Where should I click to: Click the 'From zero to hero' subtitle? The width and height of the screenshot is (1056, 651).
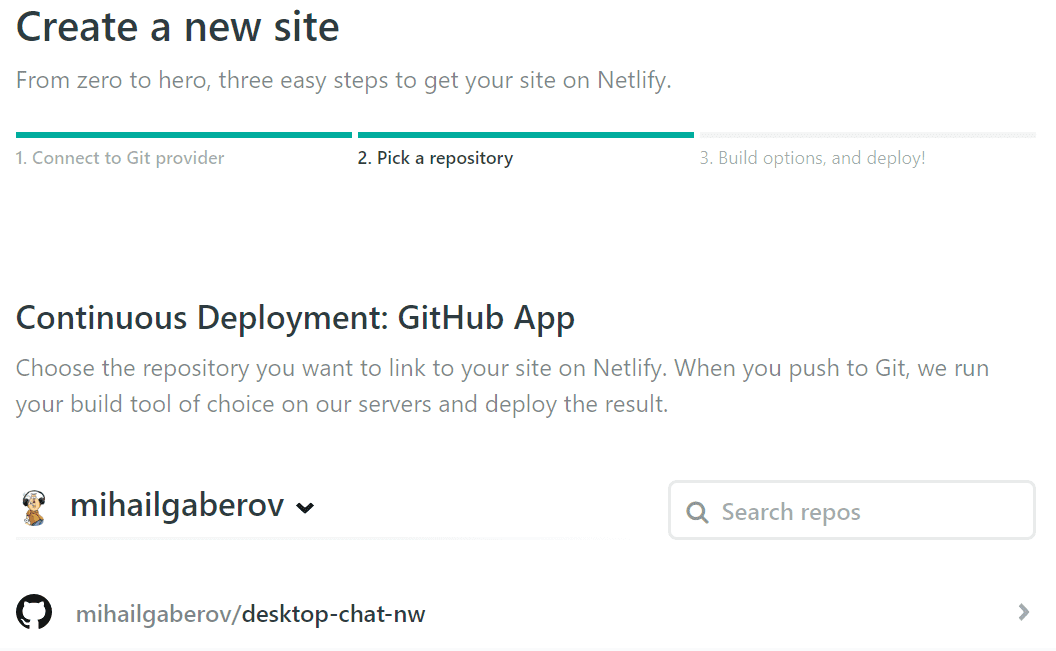point(343,80)
